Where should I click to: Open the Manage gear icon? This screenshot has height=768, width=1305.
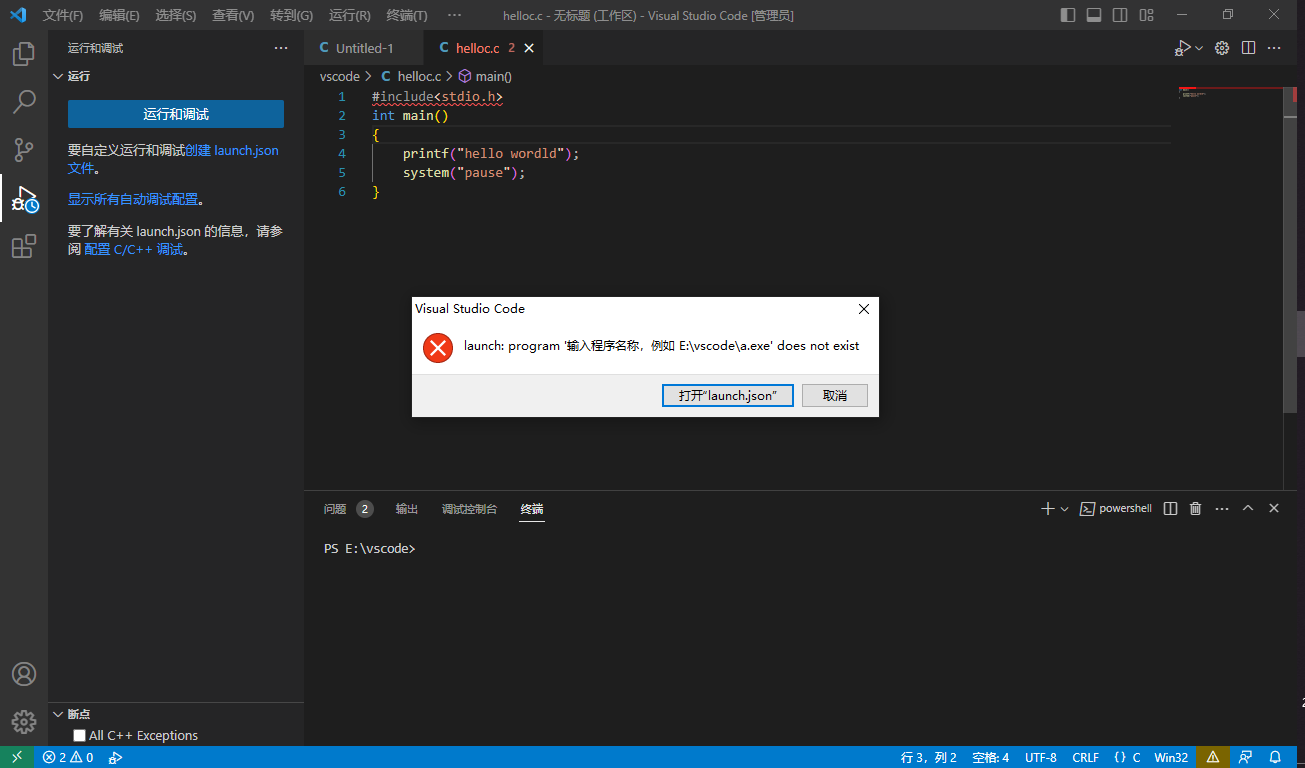pos(24,721)
